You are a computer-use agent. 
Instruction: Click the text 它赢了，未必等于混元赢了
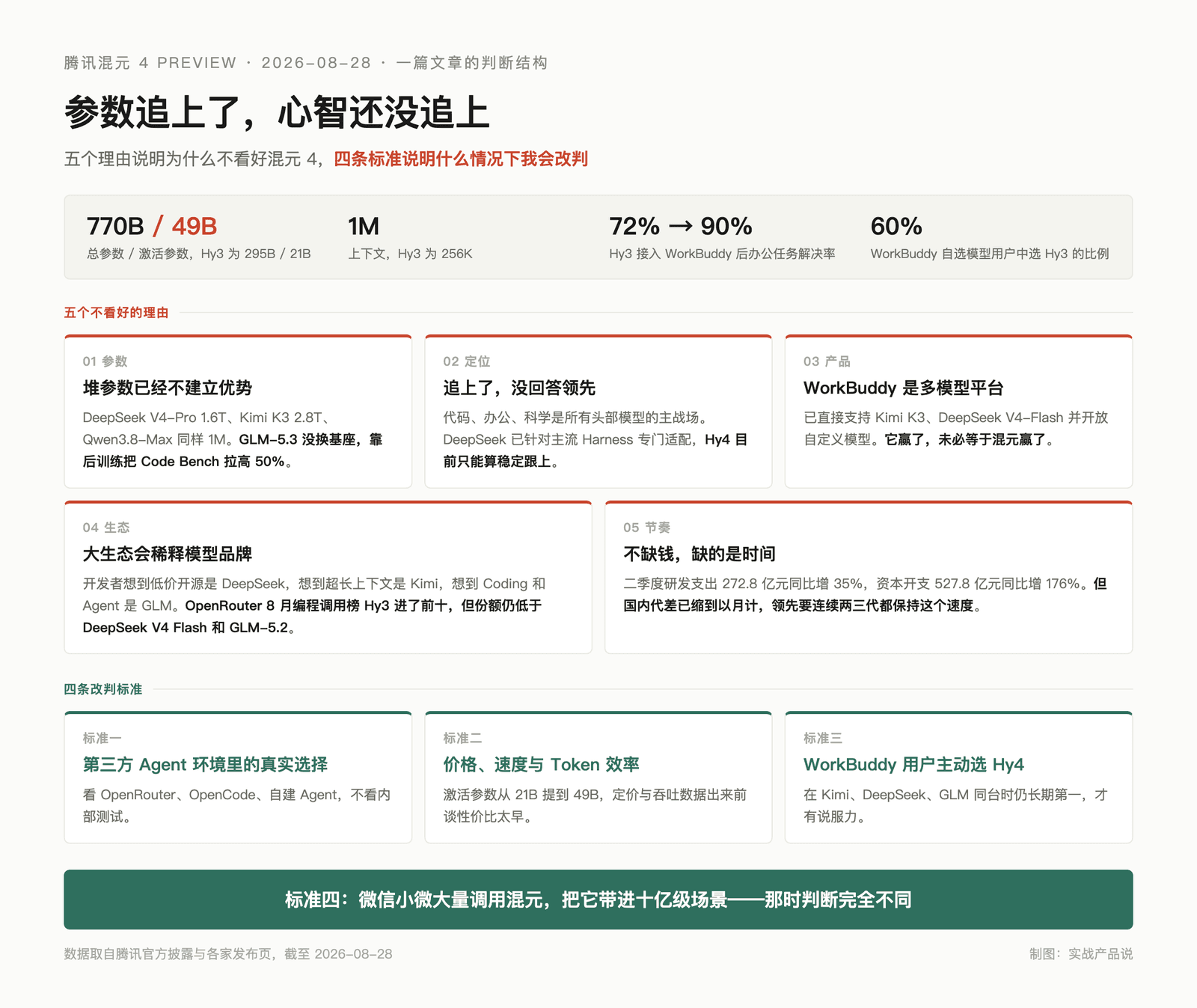coord(965,440)
